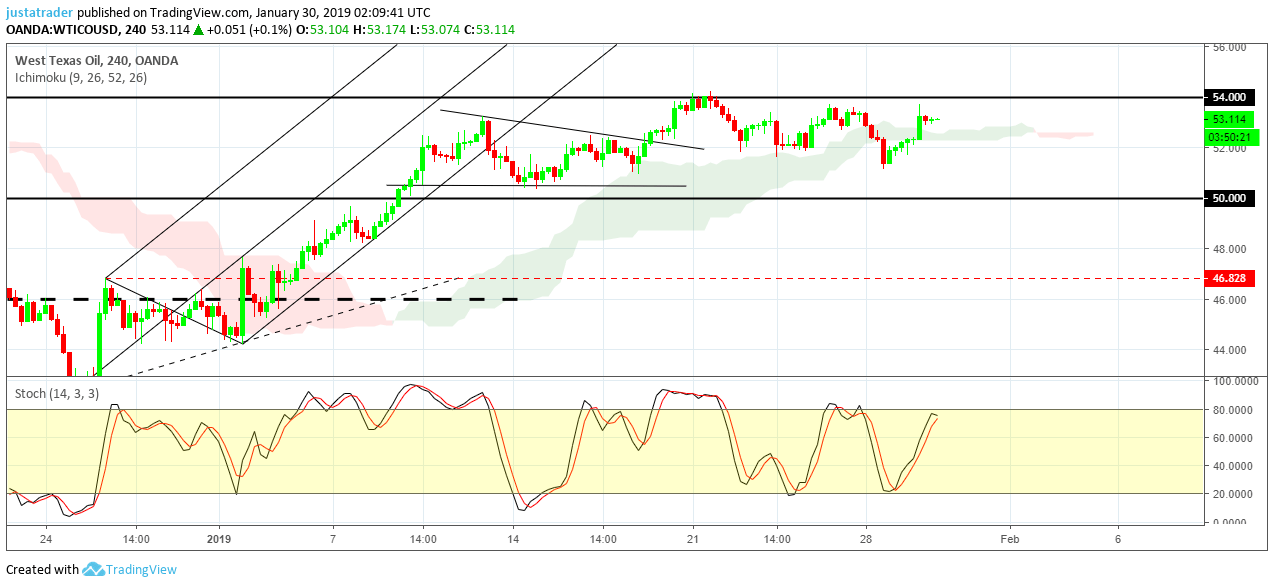
Task: Select the Ichimoku (9, 26, 52, 26) indicator label
Action: pyautogui.click(x=81, y=77)
